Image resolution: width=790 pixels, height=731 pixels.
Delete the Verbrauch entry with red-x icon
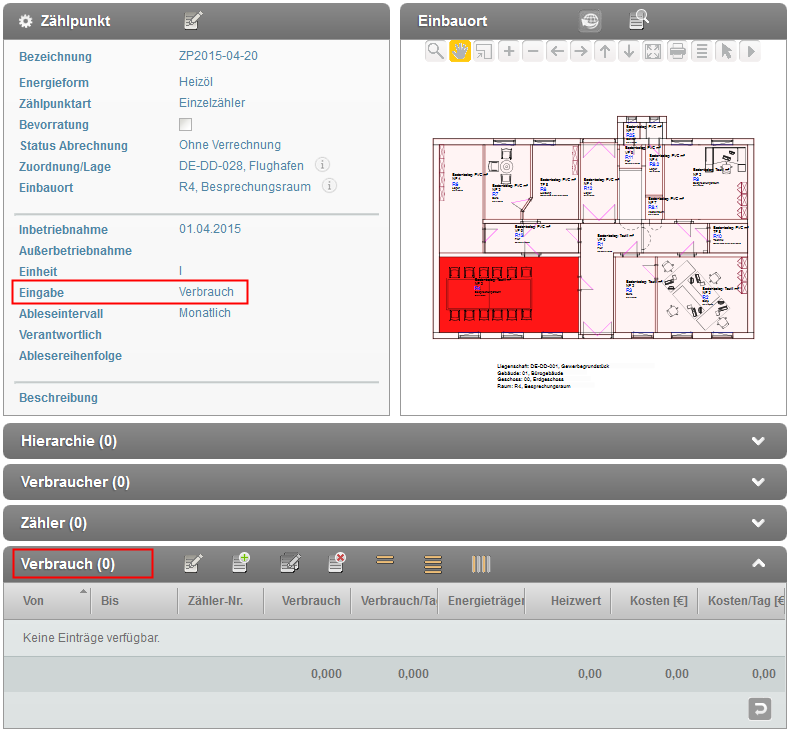point(337,564)
